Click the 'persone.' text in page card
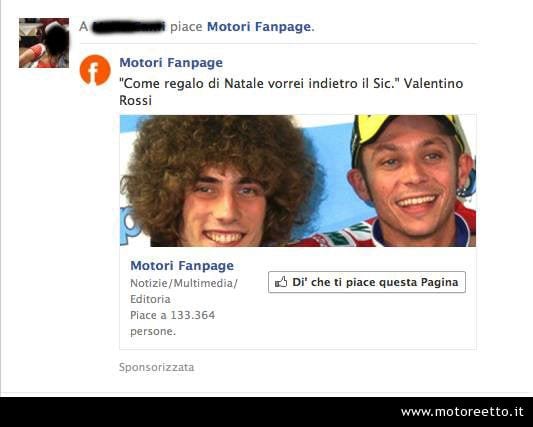Viewport: 533px width, 427px height. [x=153, y=331]
